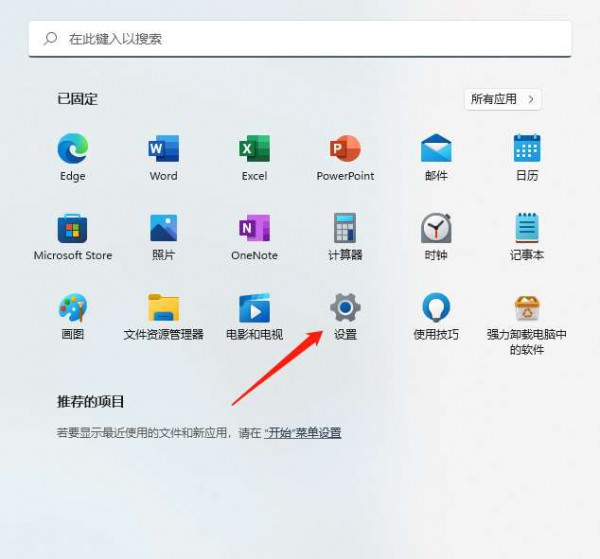Open the 画图 paint app
600x559 pixels.
[73, 308]
